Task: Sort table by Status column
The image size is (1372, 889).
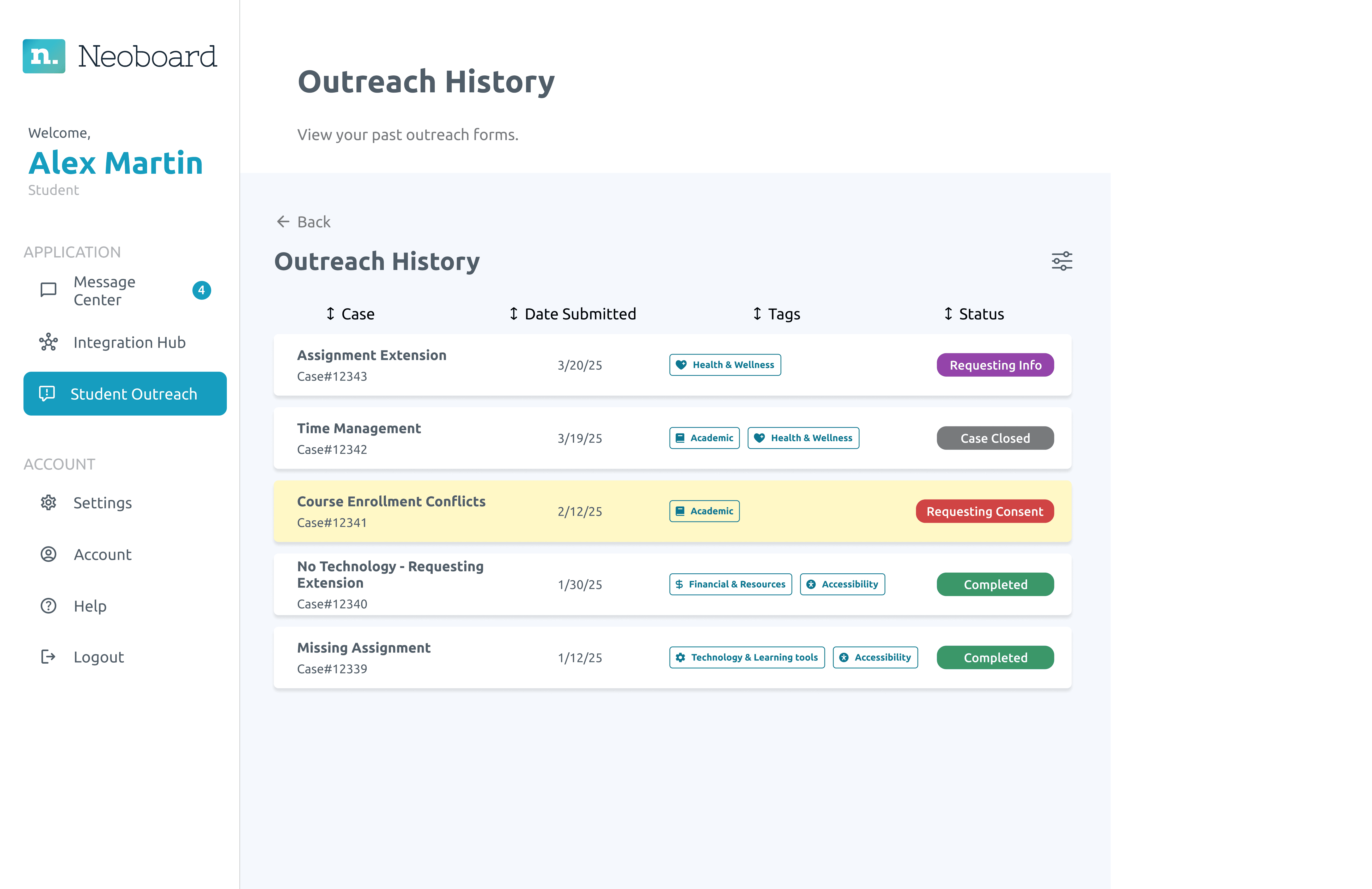Action: tap(974, 314)
